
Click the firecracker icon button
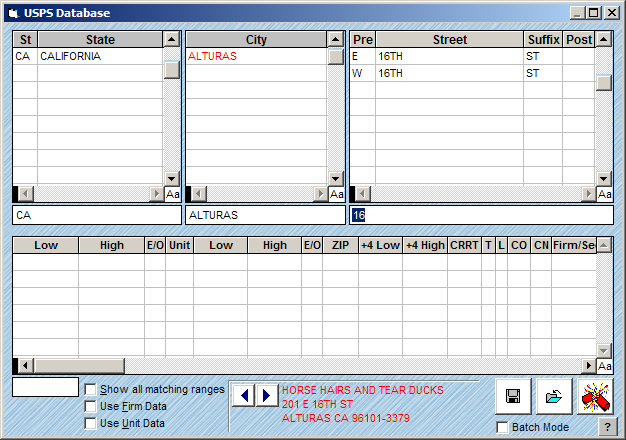[595, 396]
